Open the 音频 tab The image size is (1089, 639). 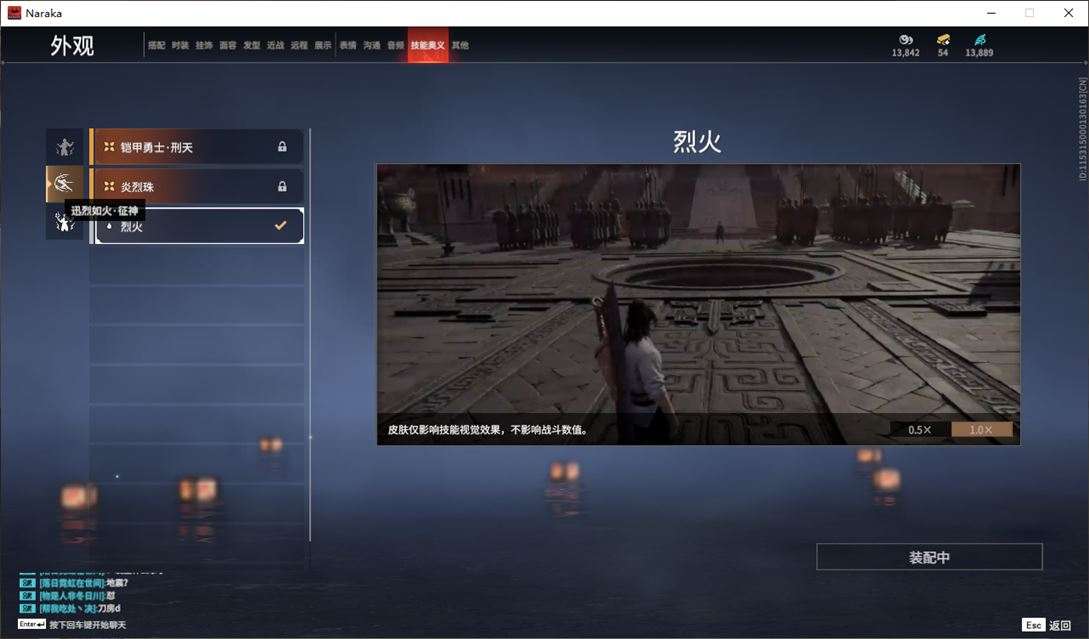(x=396, y=45)
